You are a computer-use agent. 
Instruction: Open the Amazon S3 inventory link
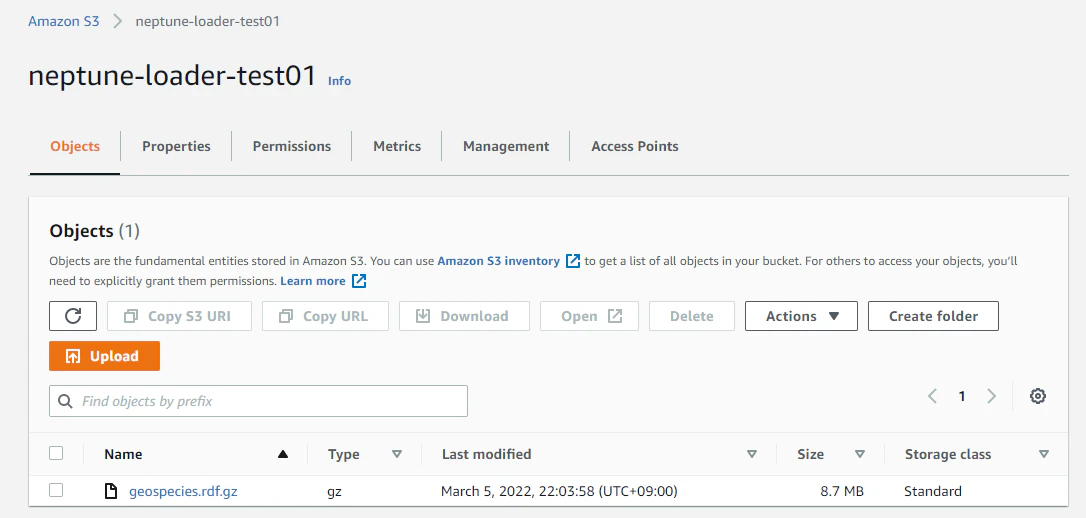click(499, 261)
